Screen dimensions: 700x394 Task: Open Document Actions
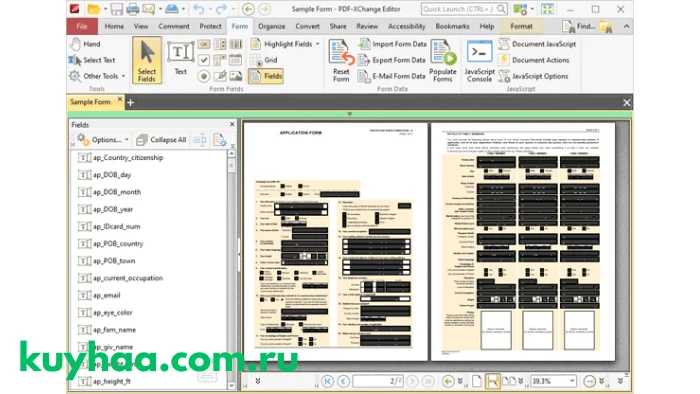point(534,60)
